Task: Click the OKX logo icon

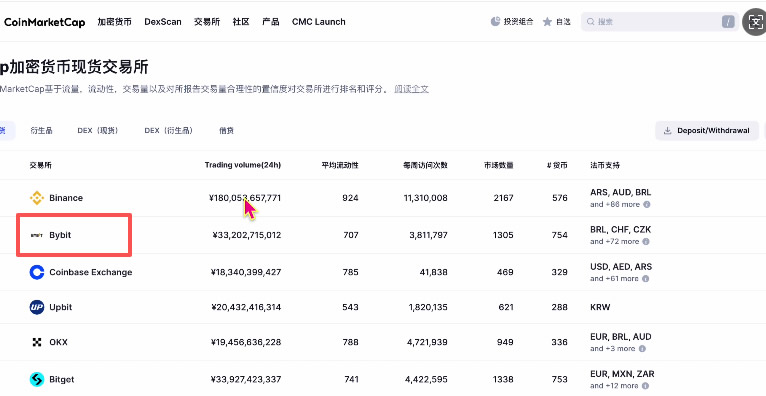Action: click(x=37, y=342)
